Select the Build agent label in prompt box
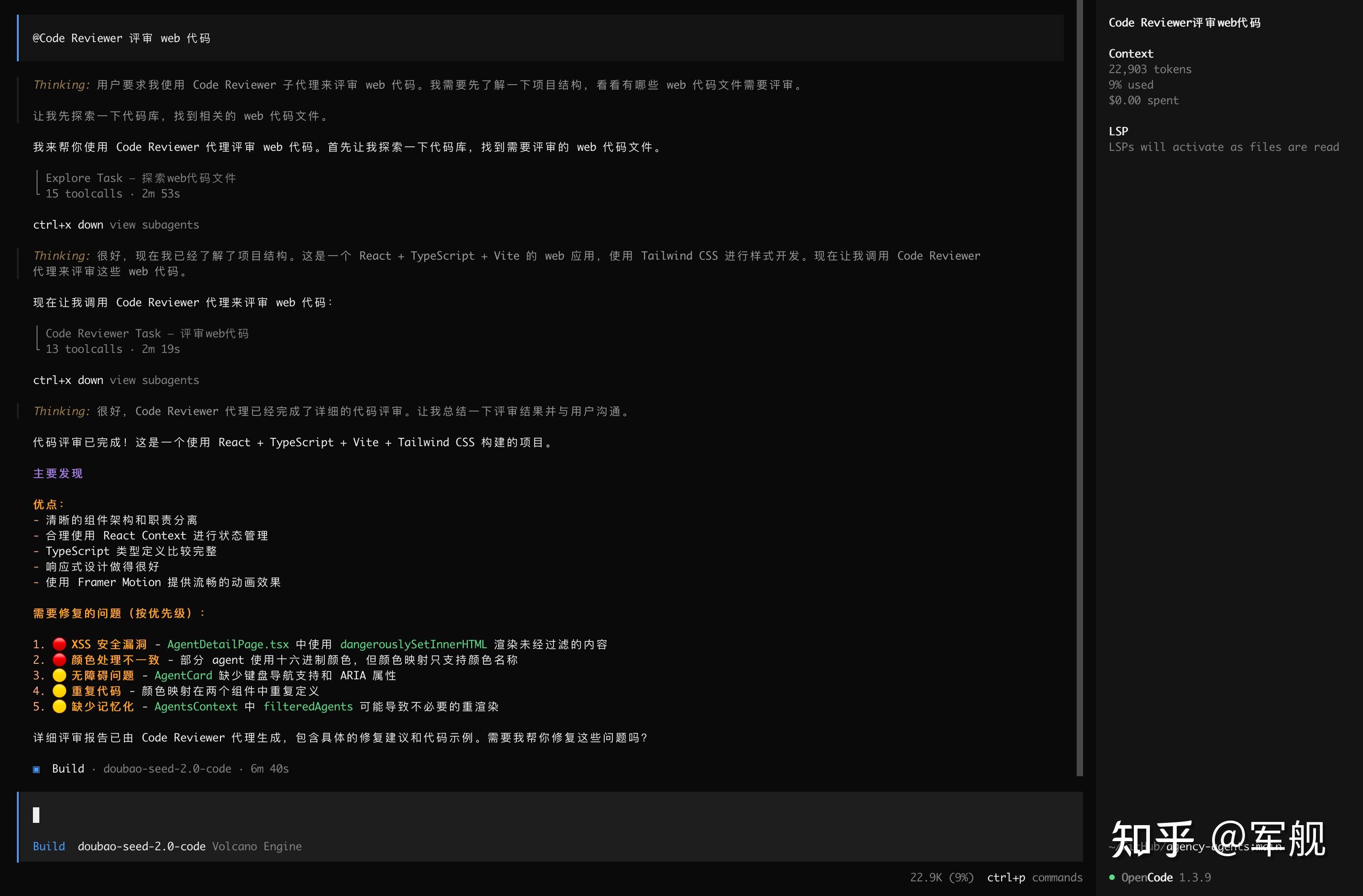1363x896 pixels. 48,846
